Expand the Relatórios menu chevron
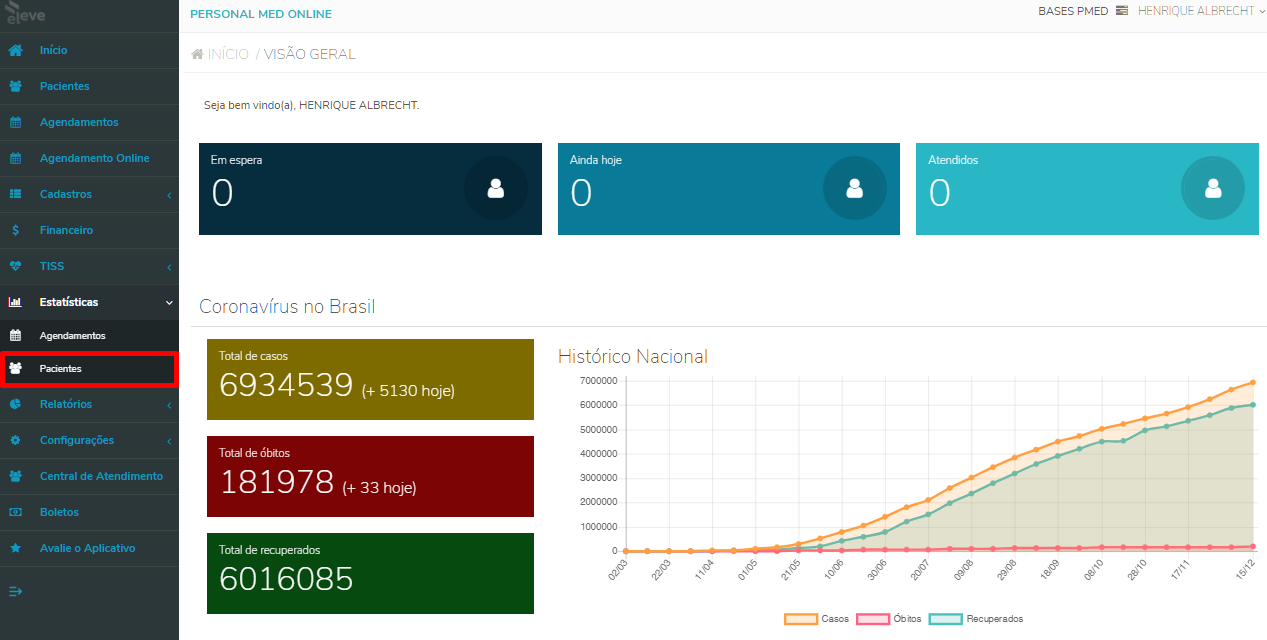The image size is (1267, 640). [x=169, y=405]
